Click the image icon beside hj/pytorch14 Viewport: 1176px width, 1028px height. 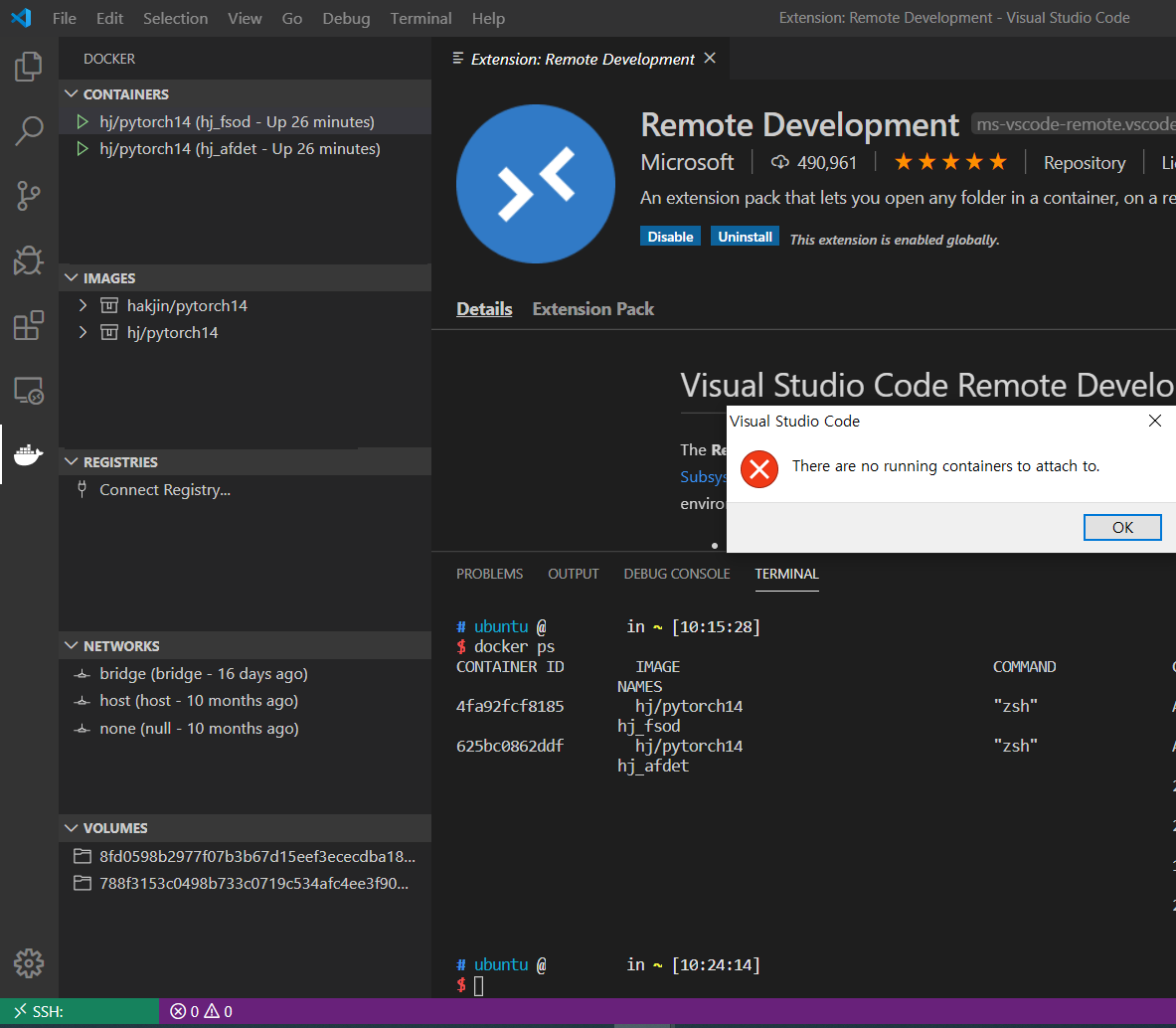pos(109,332)
